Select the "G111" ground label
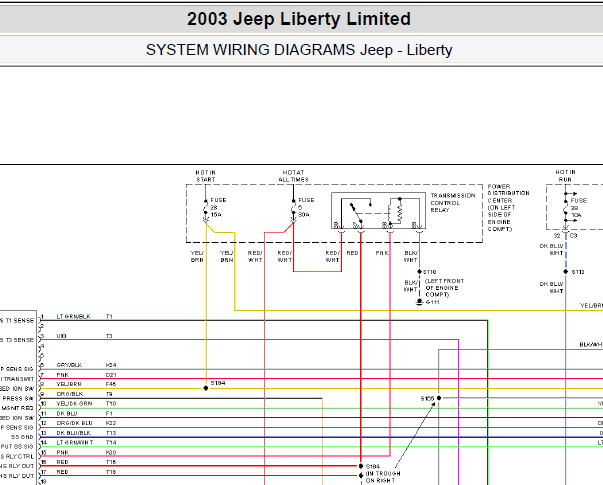 pos(432,302)
